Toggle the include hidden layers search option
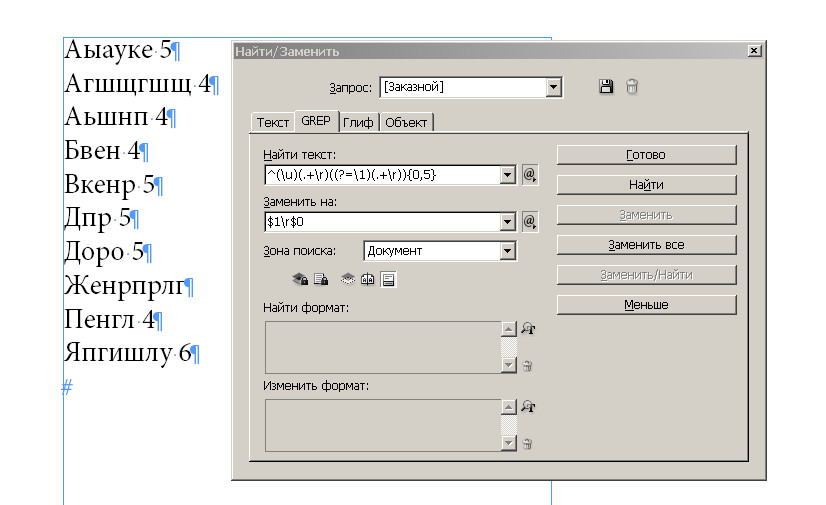The width and height of the screenshot is (826, 505). point(348,279)
